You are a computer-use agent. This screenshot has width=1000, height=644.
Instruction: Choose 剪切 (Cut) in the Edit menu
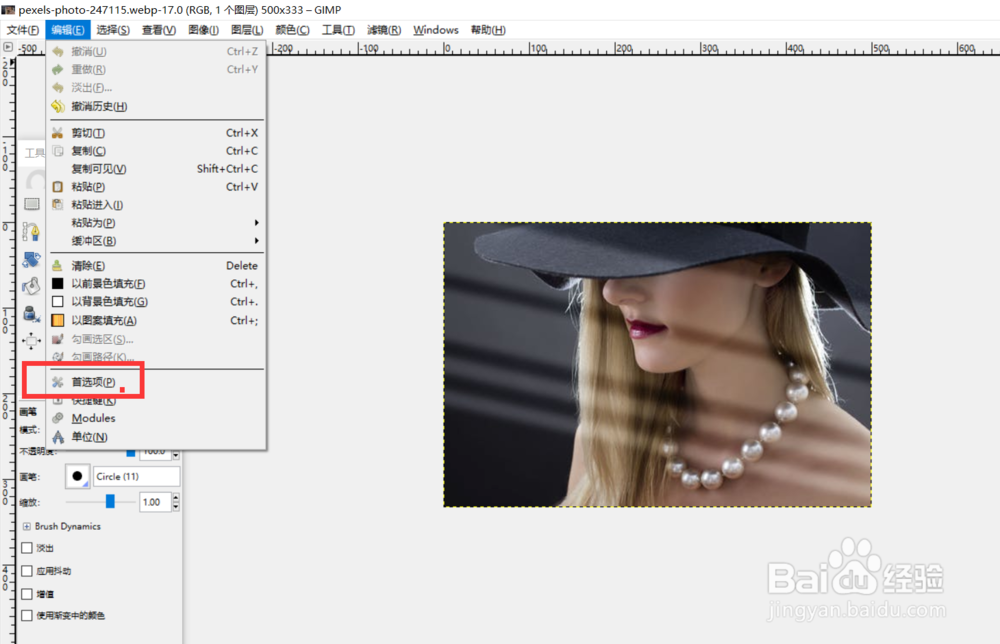click(x=157, y=133)
